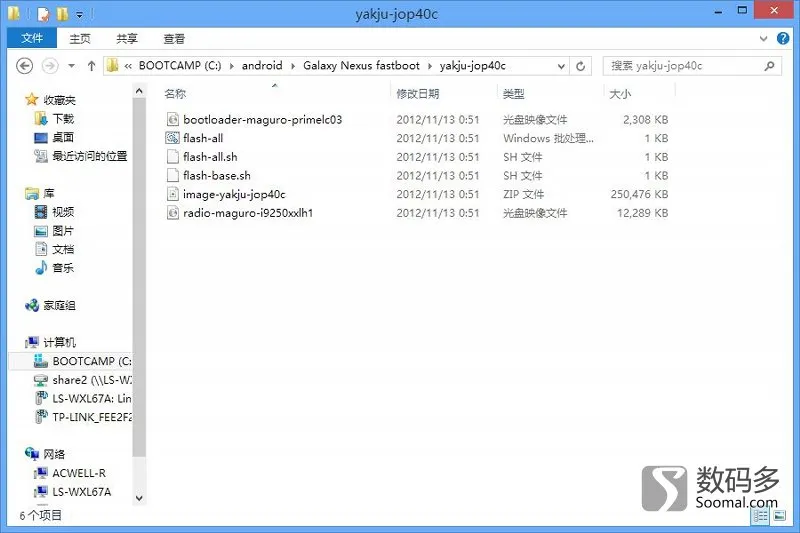Click the search magnifier icon
Screen dimensions: 800x533
pyautogui.click(x=769, y=66)
